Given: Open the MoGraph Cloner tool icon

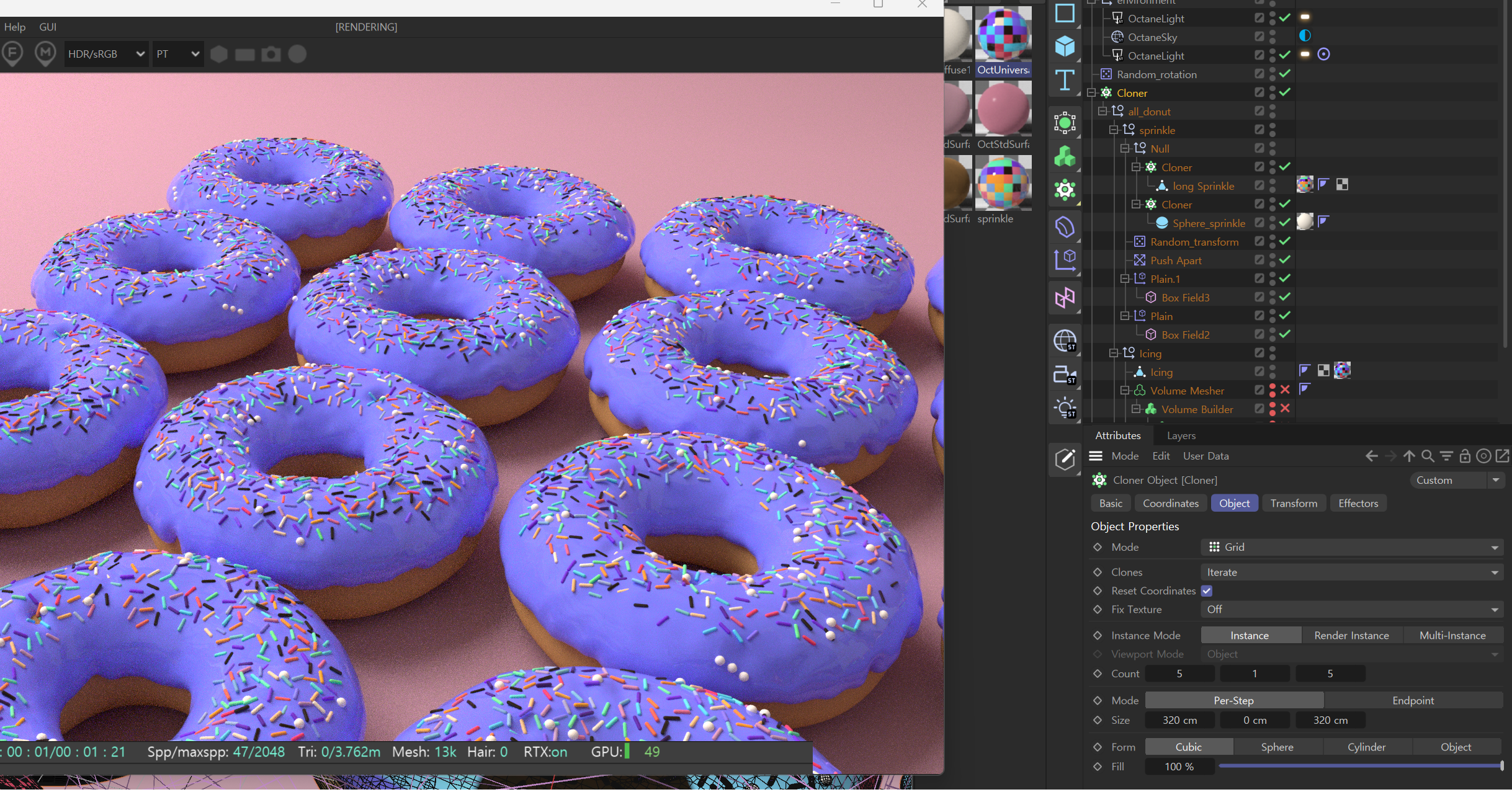Looking at the screenshot, I should pyautogui.click(x=1065, y=190).
